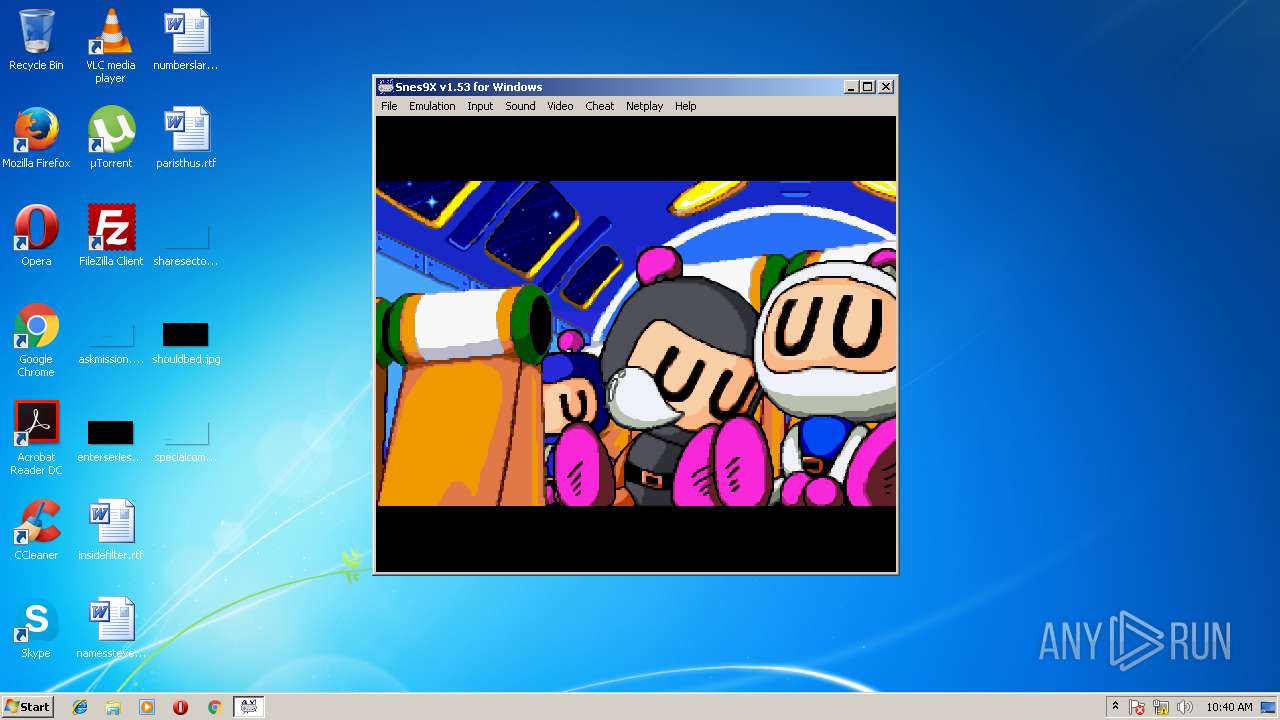The image size is (1280, 720).
Task: Open the Windows Start menu
Action: [27, 706]
